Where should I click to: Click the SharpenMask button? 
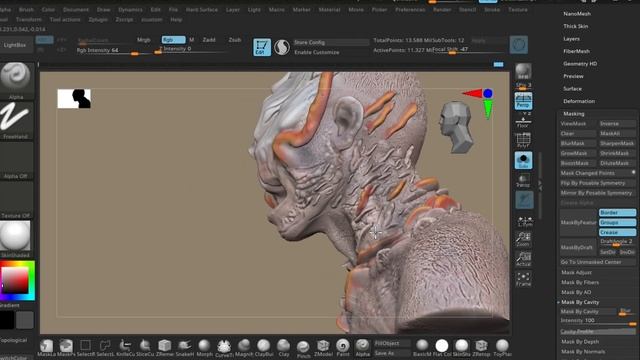[617, 143]
